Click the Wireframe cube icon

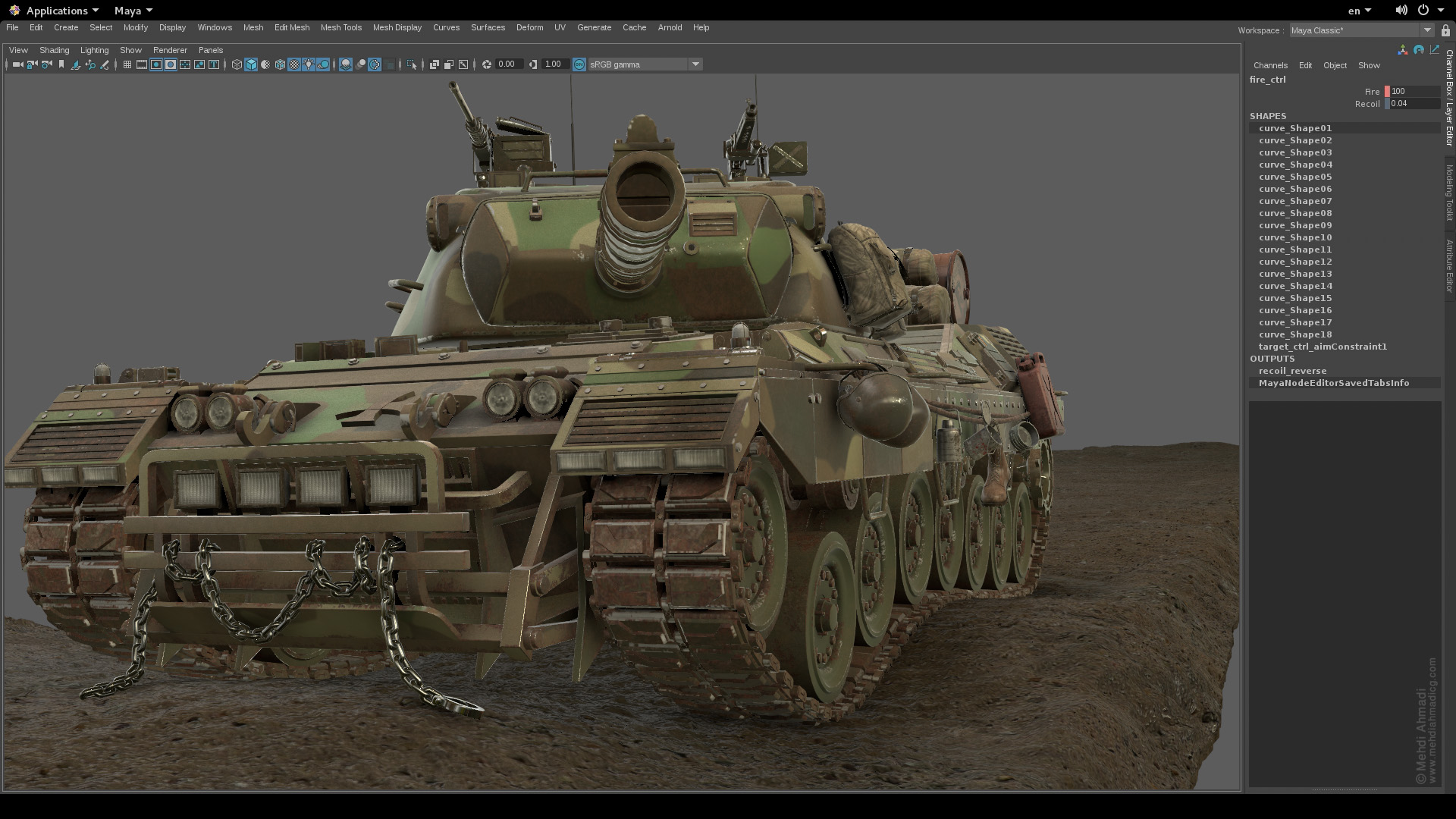pos(237,64)
